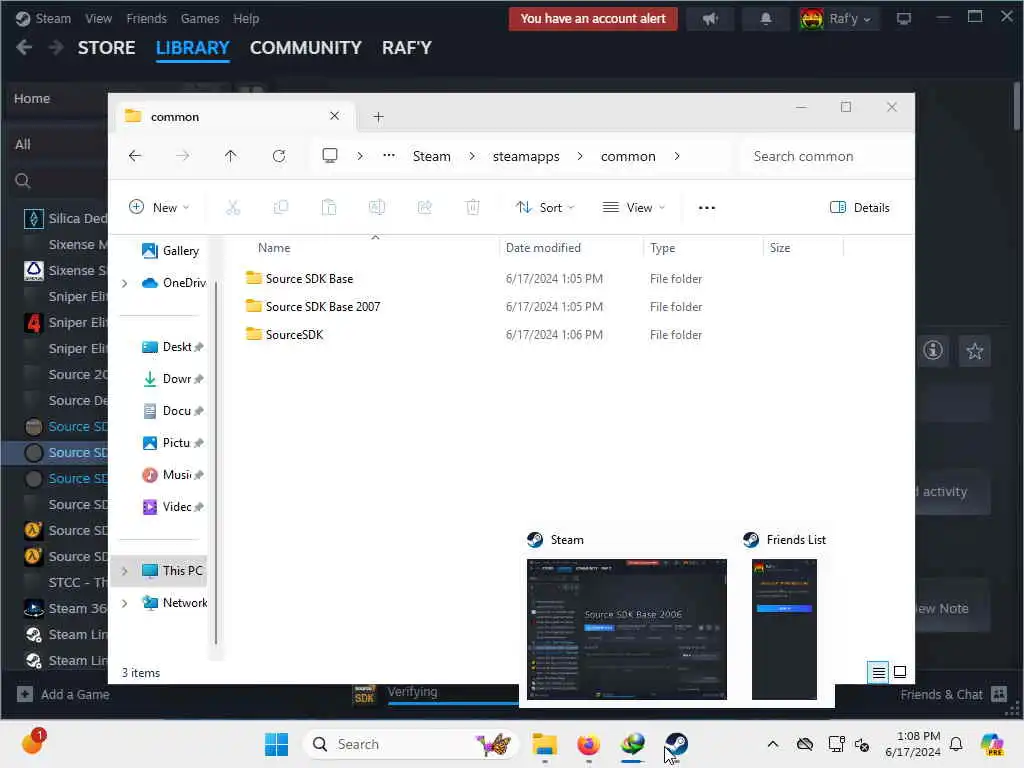
Task: Click the Delete trash icon in Explorer
Action: point(473,208)
